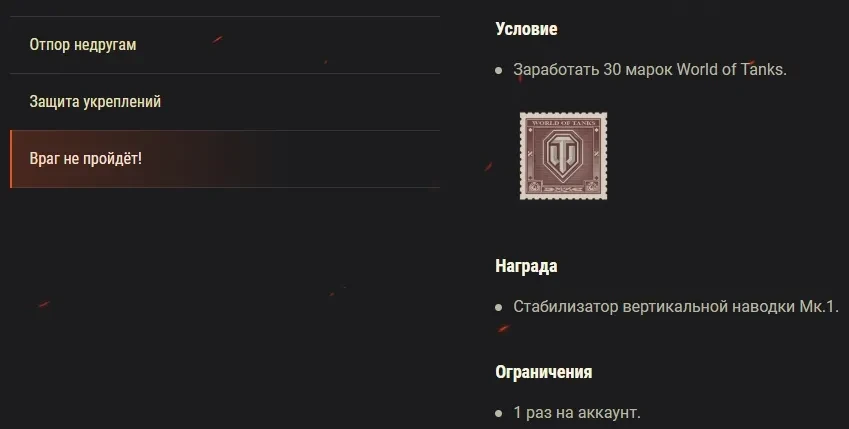Click the '1 раз на аккаунт' restriction text
This screenshot has width=849, height=429.
(x=577, y=413)
